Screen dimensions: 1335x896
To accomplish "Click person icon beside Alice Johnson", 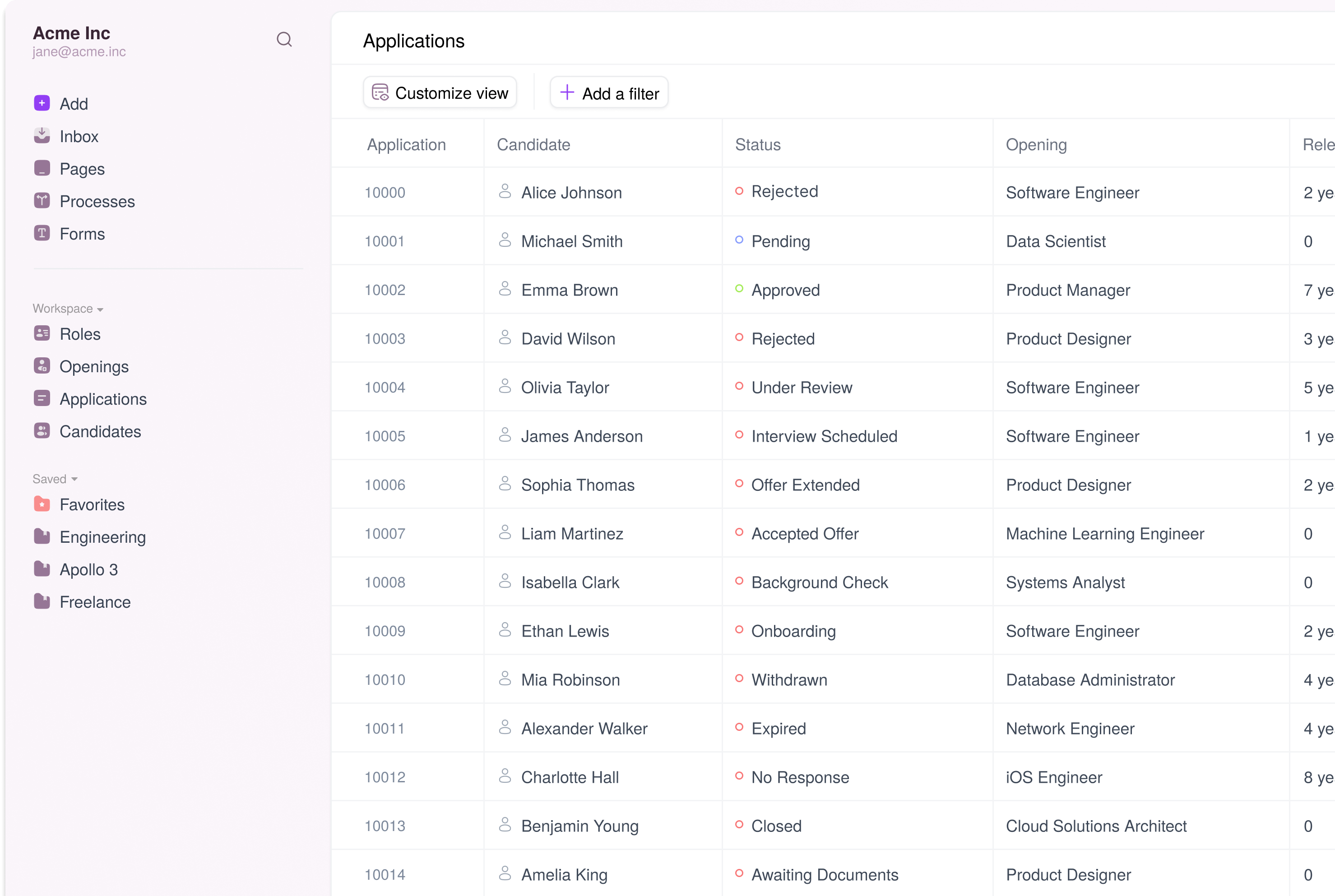I will [x=505, y=191].
